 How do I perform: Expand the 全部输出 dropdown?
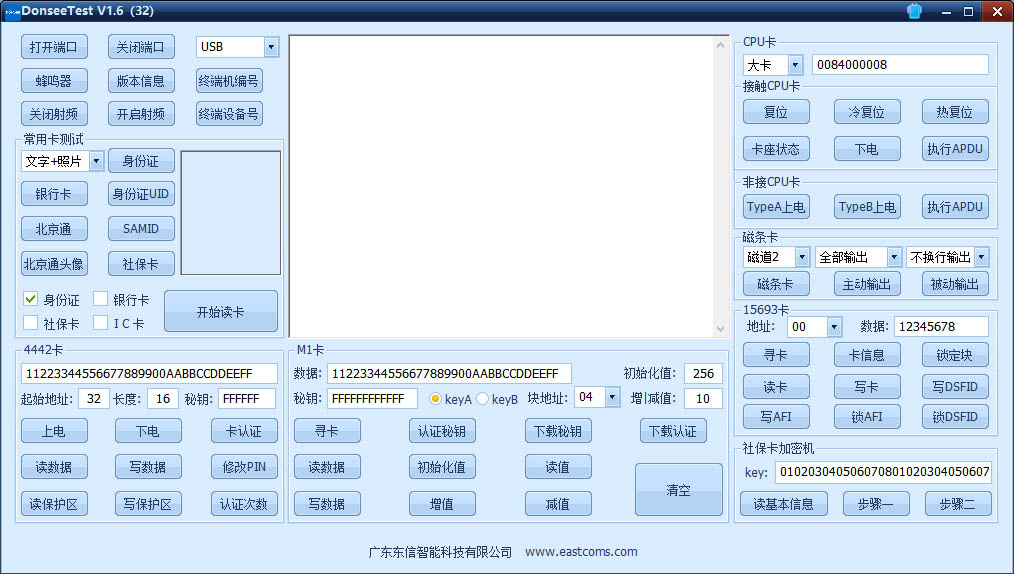(x=894, y=257)
